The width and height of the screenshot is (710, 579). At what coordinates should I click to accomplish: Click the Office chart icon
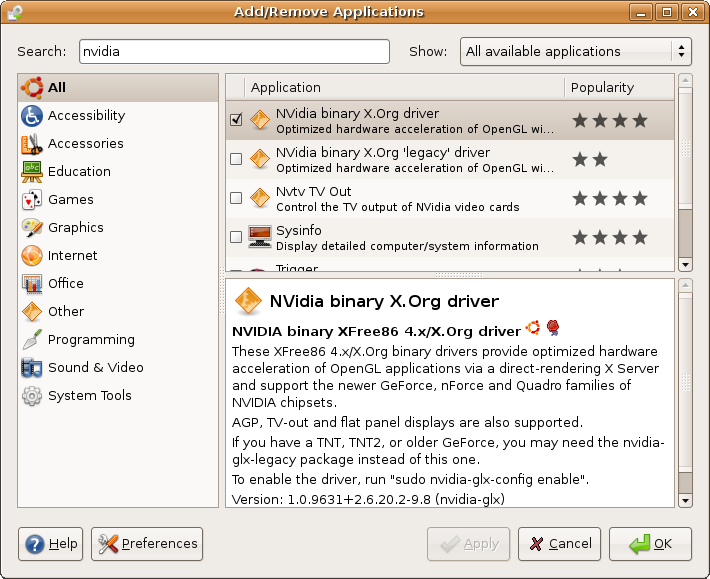pyautogui.click(x=32, y=283)
